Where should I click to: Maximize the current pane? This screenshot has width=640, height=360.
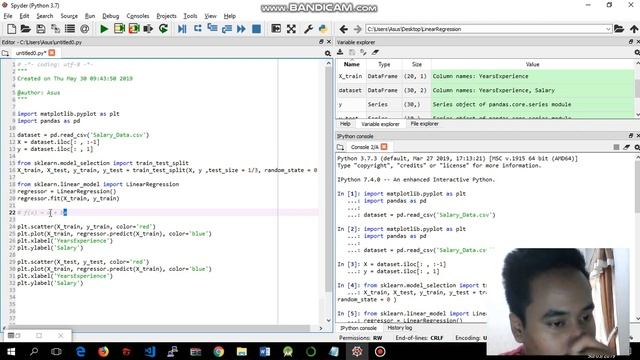276,29
